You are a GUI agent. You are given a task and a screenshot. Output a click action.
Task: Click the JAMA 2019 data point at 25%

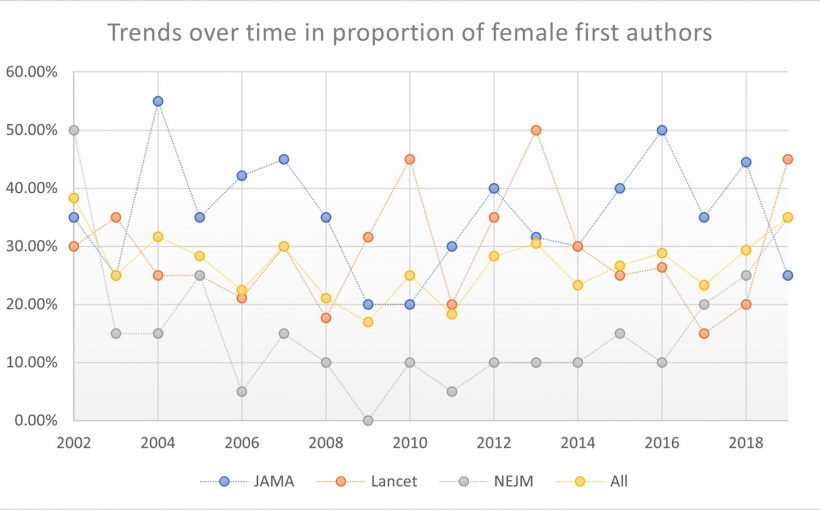pos(788,275)
